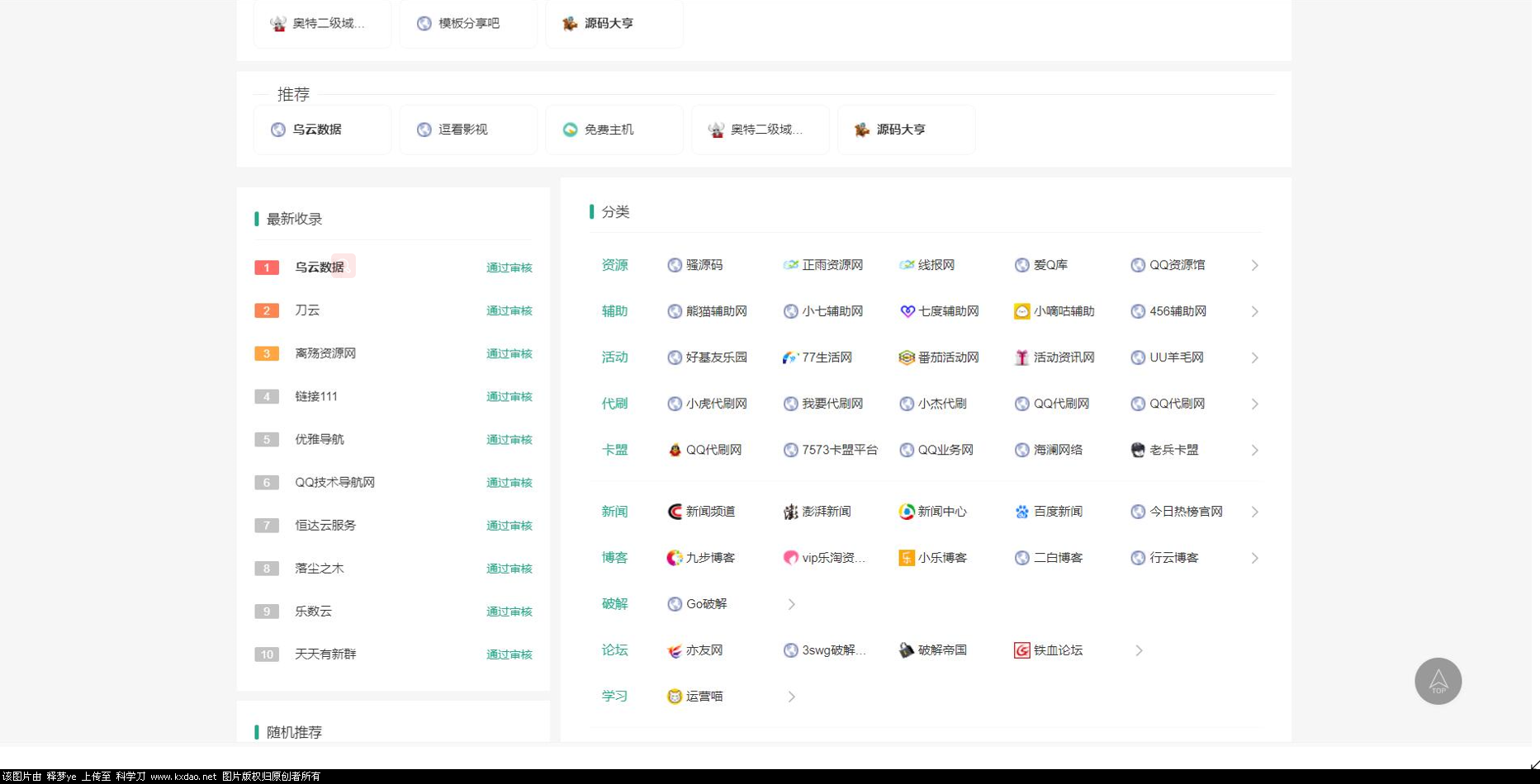Screen dimensions: 1540x784
Task: Open 乌云数据 from the 推荐 section
Action: pos(316,129)
